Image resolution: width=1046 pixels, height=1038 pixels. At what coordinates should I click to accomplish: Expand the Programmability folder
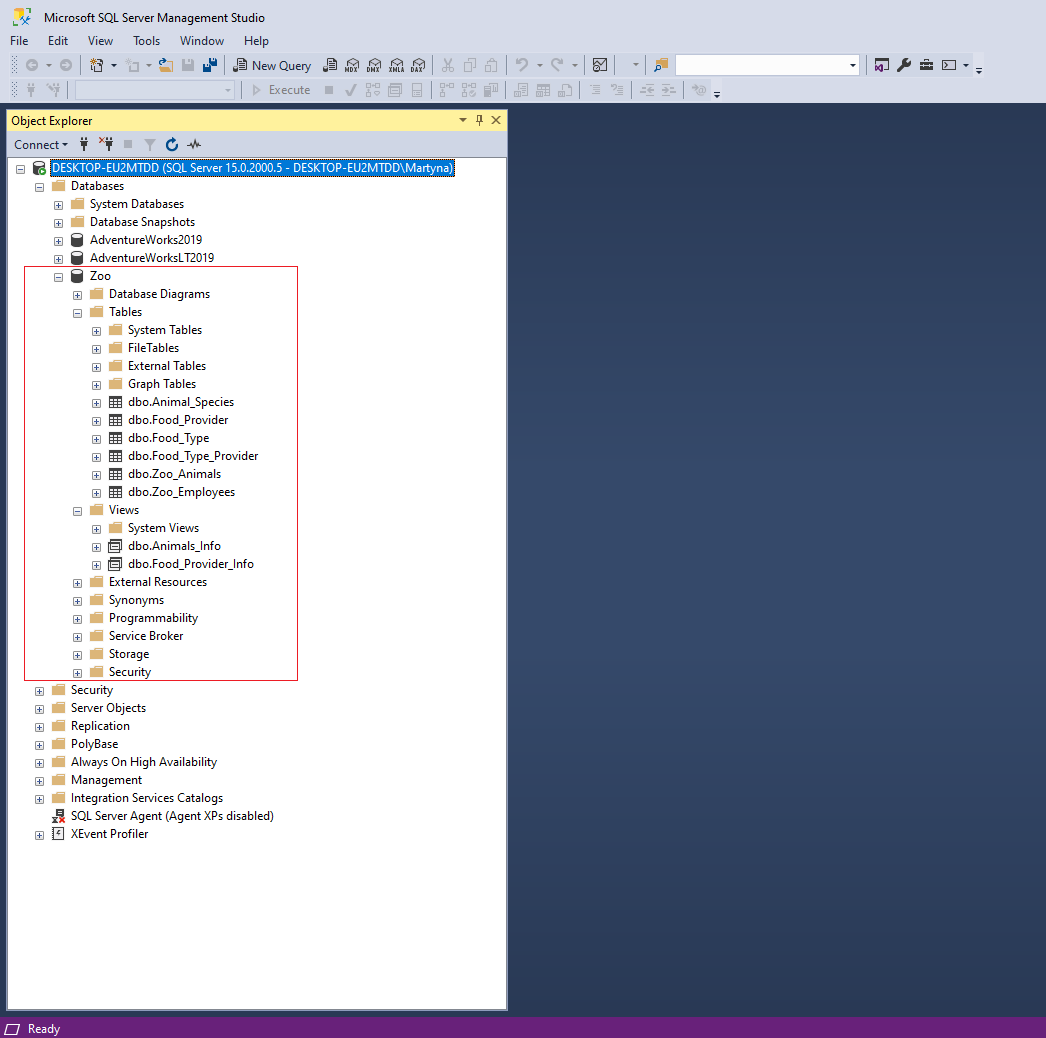point(77,619)
